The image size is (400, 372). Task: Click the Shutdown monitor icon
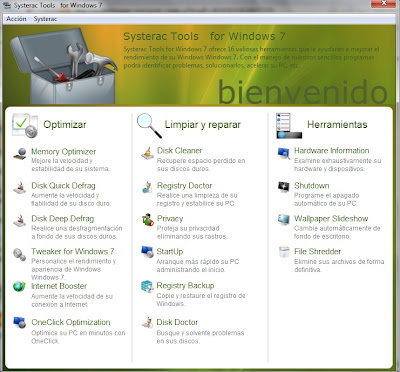(284, 187)
